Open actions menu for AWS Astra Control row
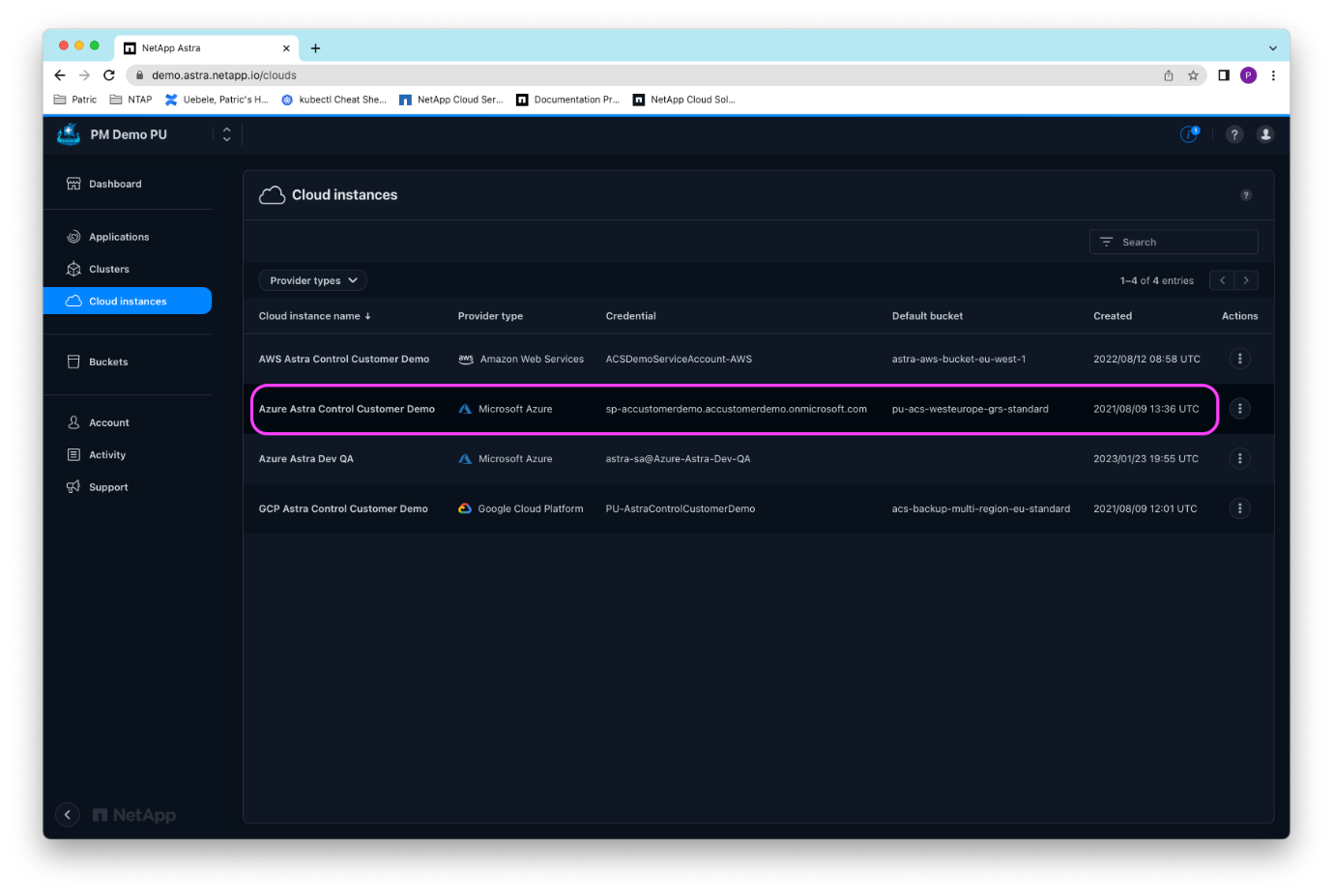This screenshot has height=896, width=1333. coord(1239,359)
